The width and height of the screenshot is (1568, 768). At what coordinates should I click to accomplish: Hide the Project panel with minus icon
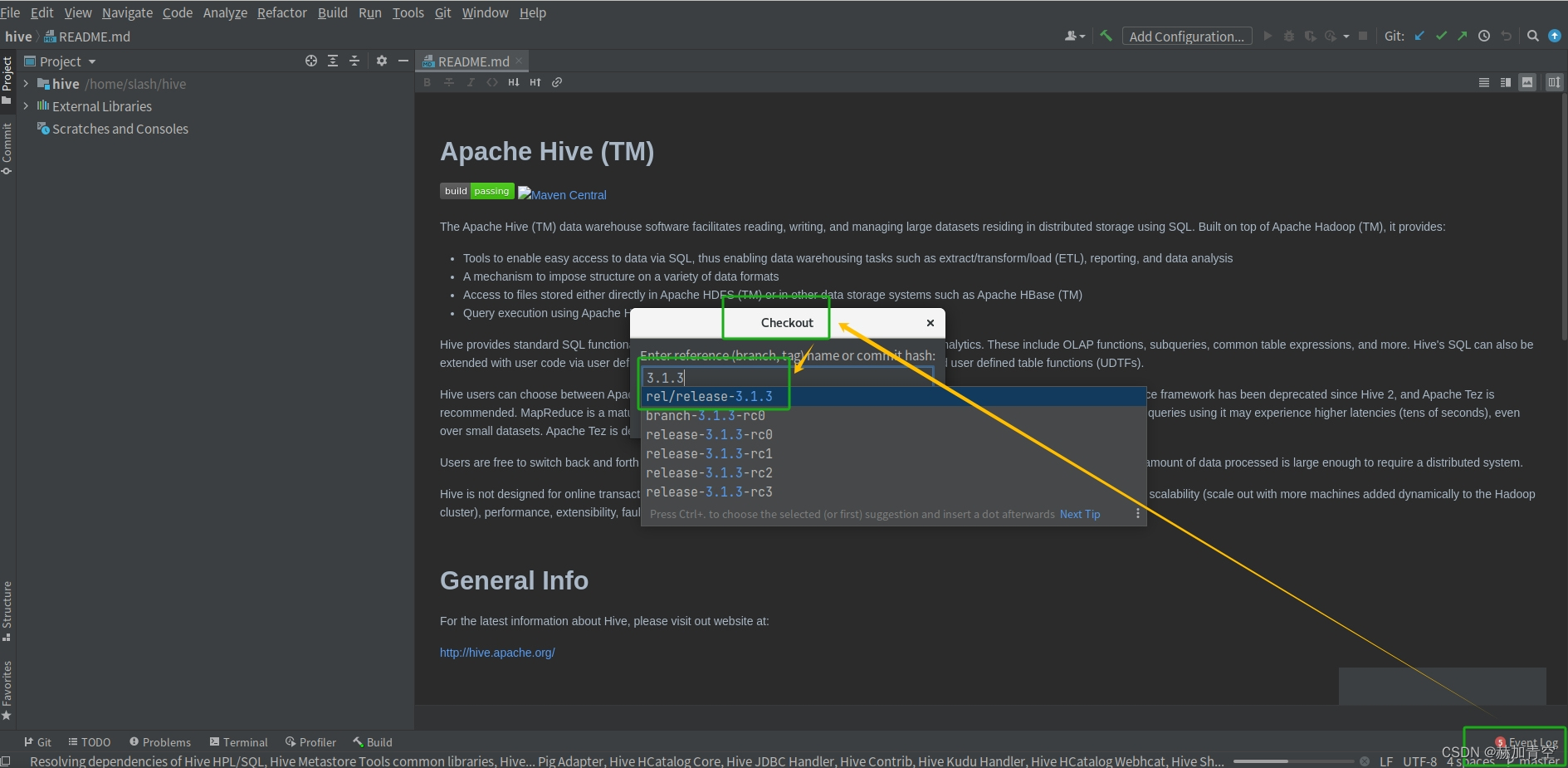403,61
